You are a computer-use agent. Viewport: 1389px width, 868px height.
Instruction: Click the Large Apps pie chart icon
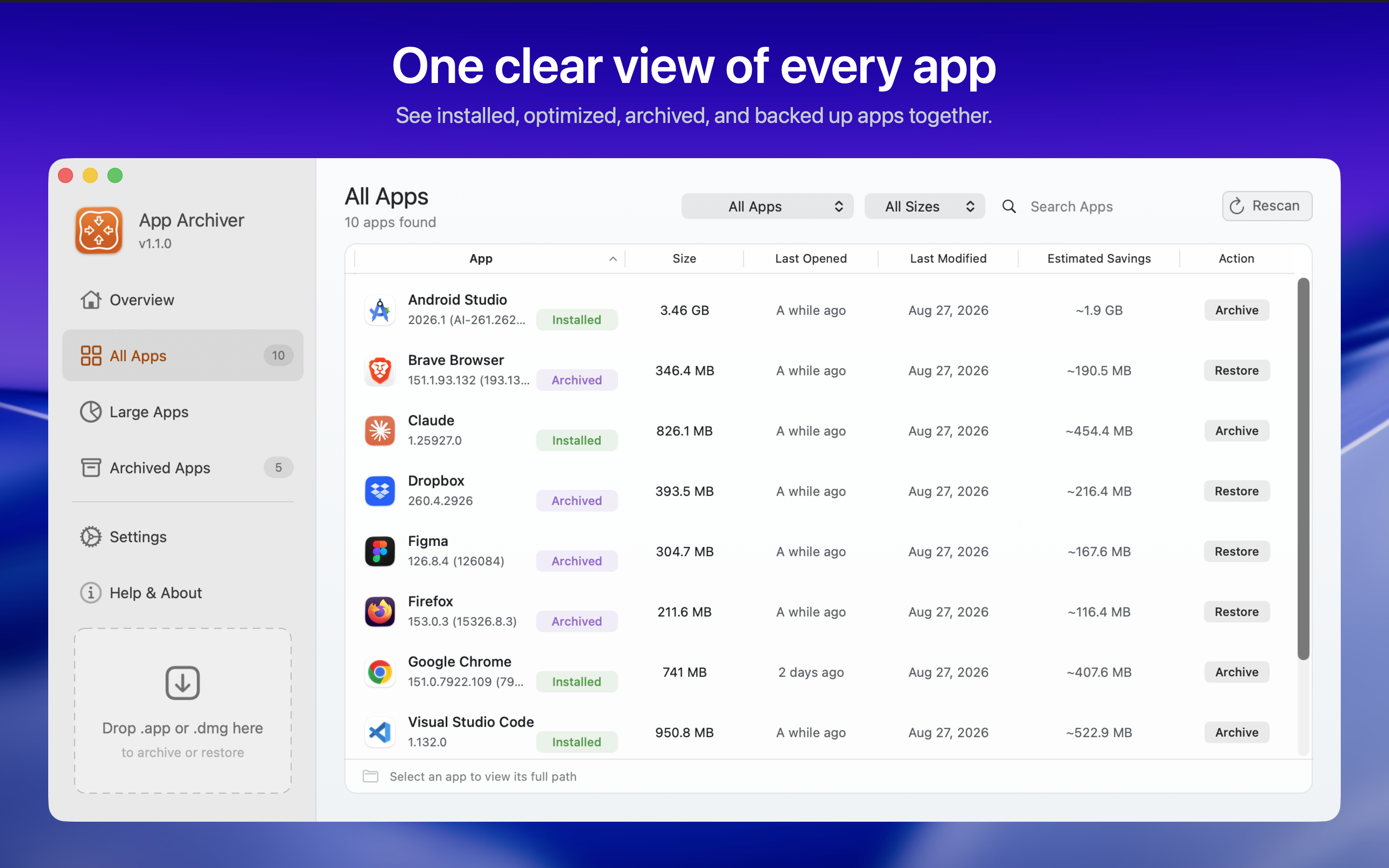click(91, 412)
